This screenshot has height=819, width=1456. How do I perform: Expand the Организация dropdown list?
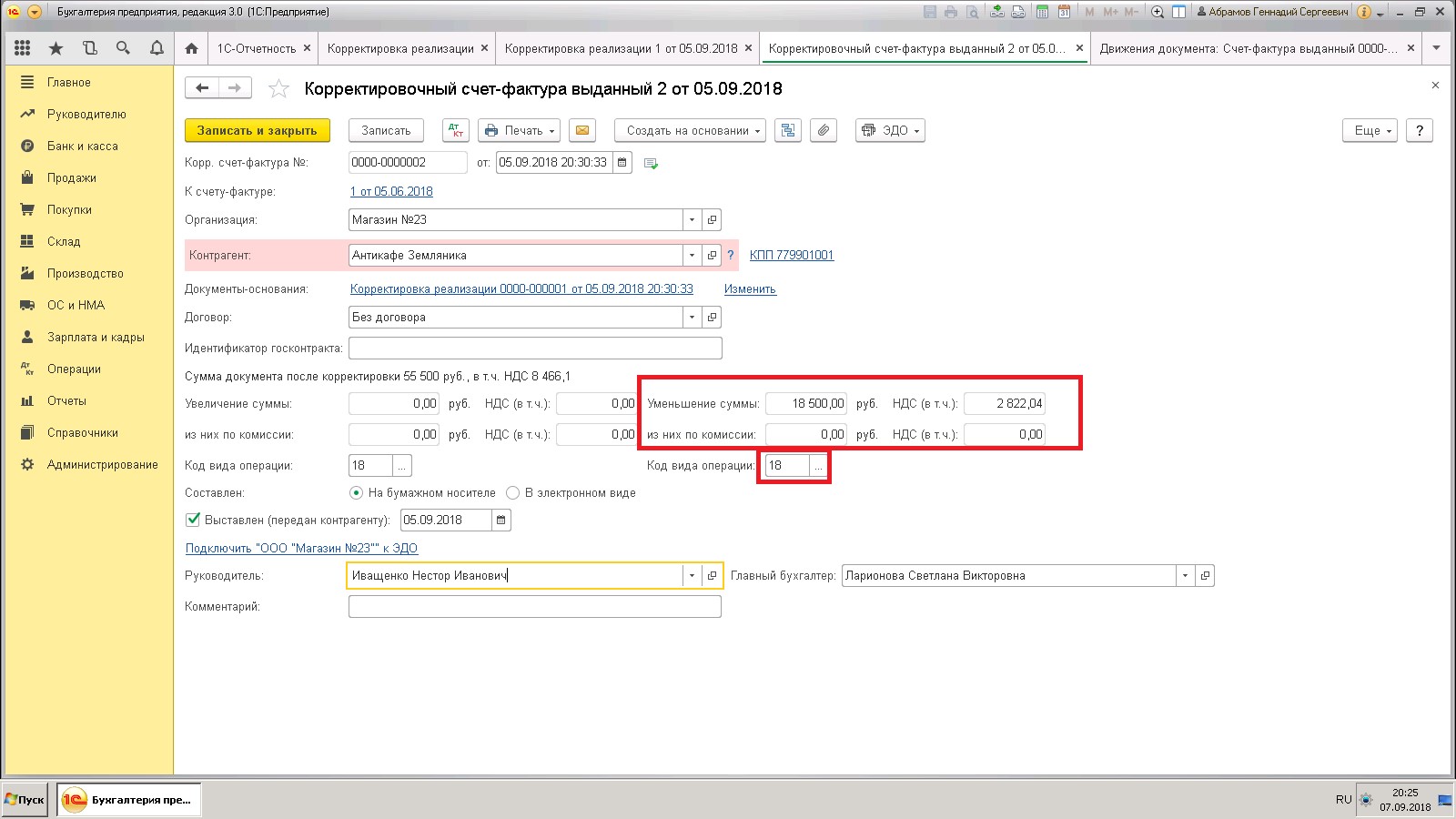point(693,219)
